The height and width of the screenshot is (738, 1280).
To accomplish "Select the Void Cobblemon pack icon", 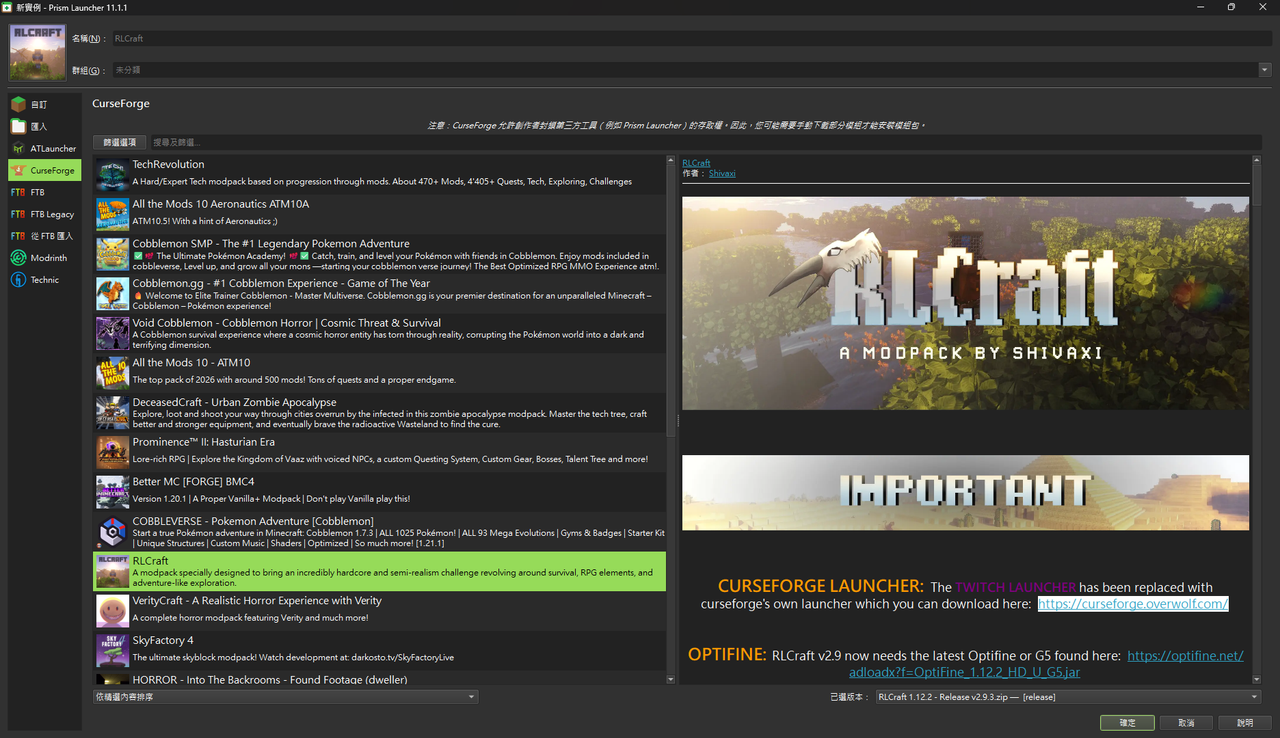I will (x=112, y=333).
